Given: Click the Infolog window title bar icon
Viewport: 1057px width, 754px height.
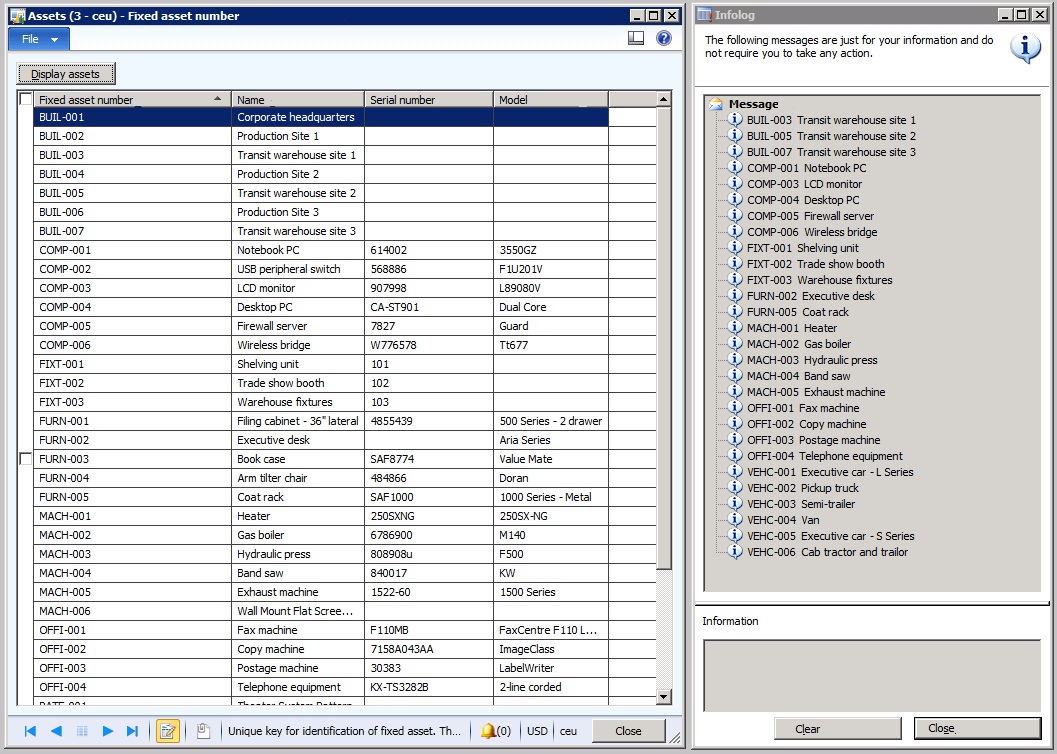Looking at the screenshot, I should (x=704, y=14).
